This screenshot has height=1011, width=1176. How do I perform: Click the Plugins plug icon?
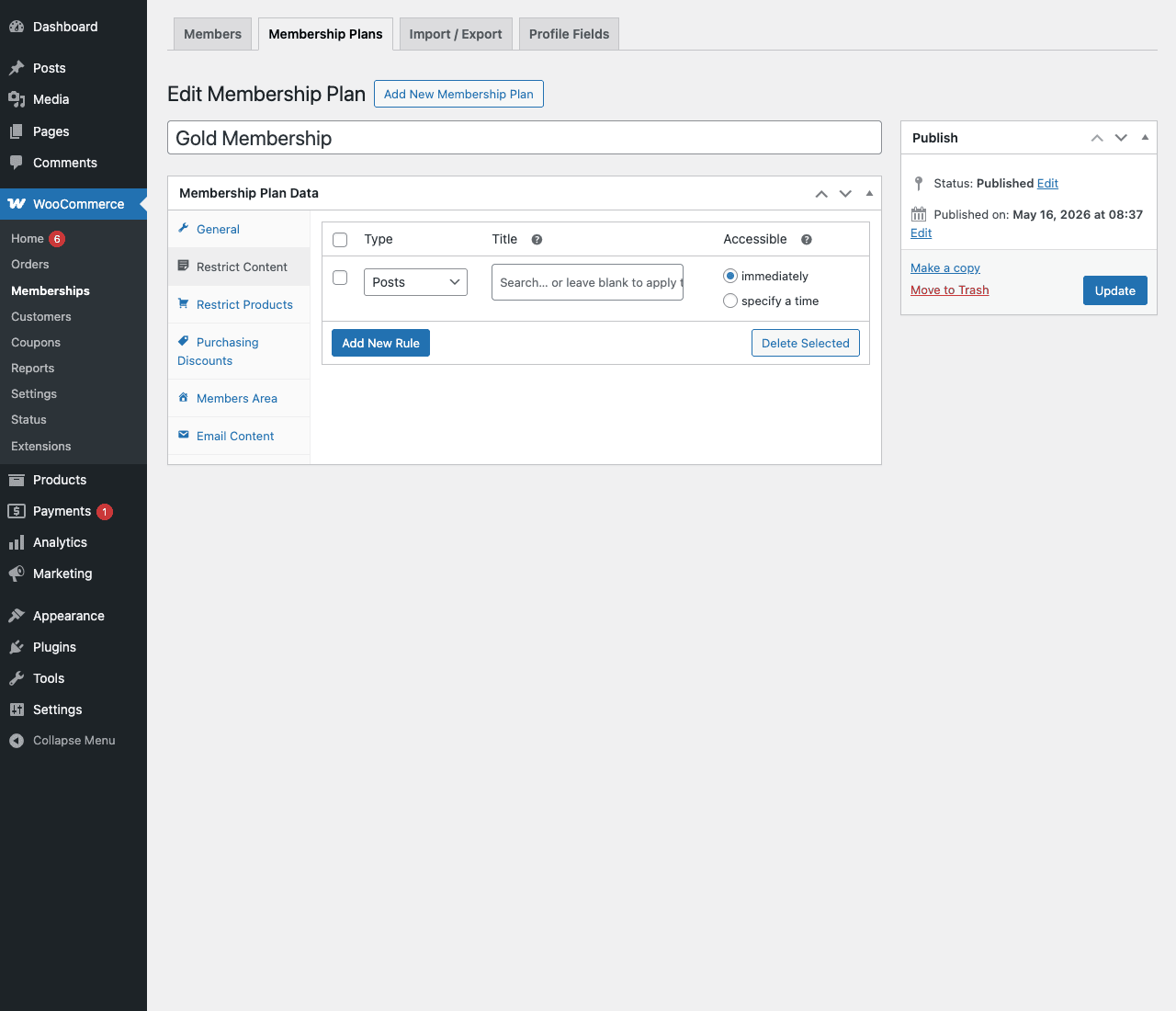click(17, 647)
